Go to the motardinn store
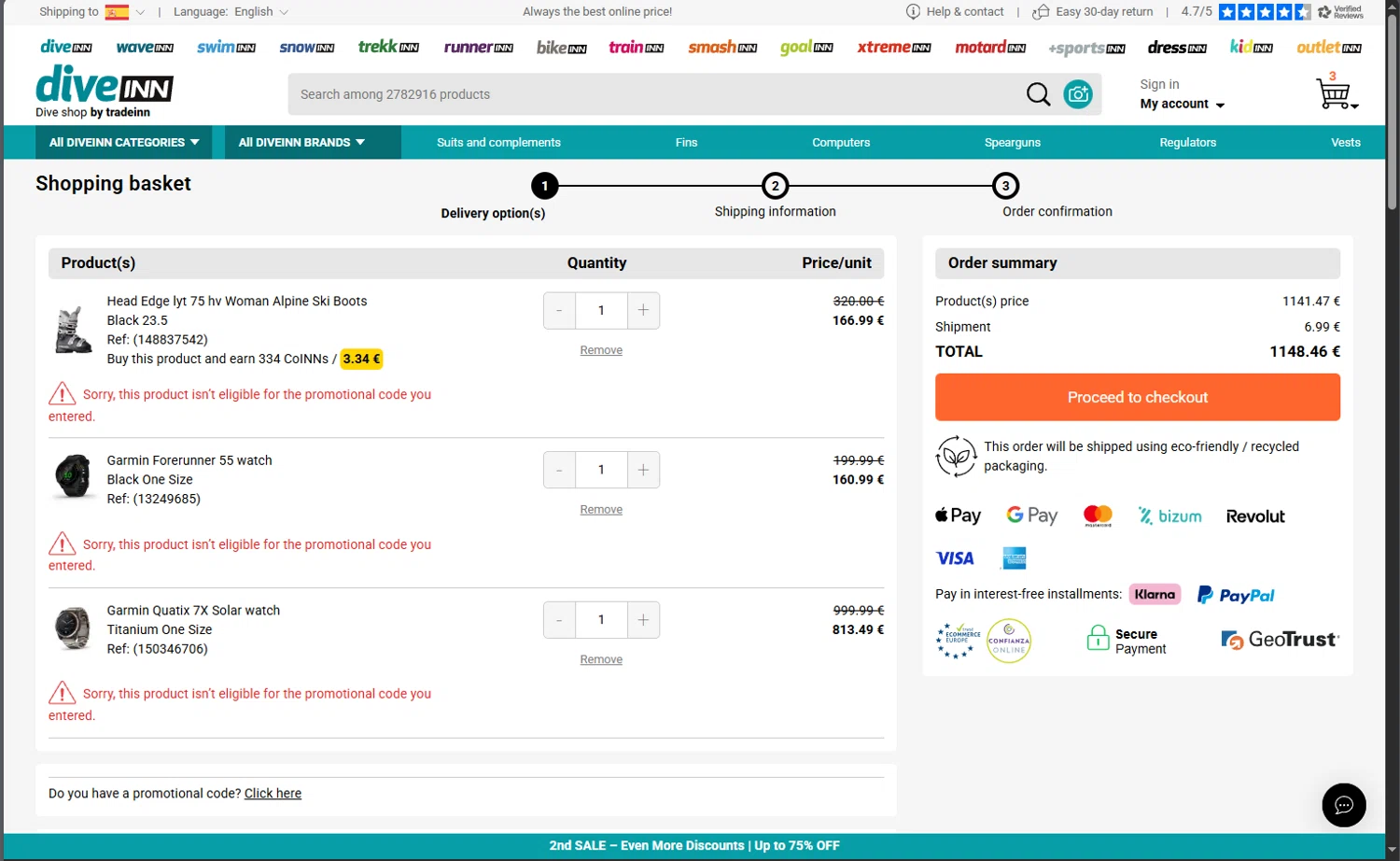This screenshot has height=861, width=1400. [x=990, y=47]
